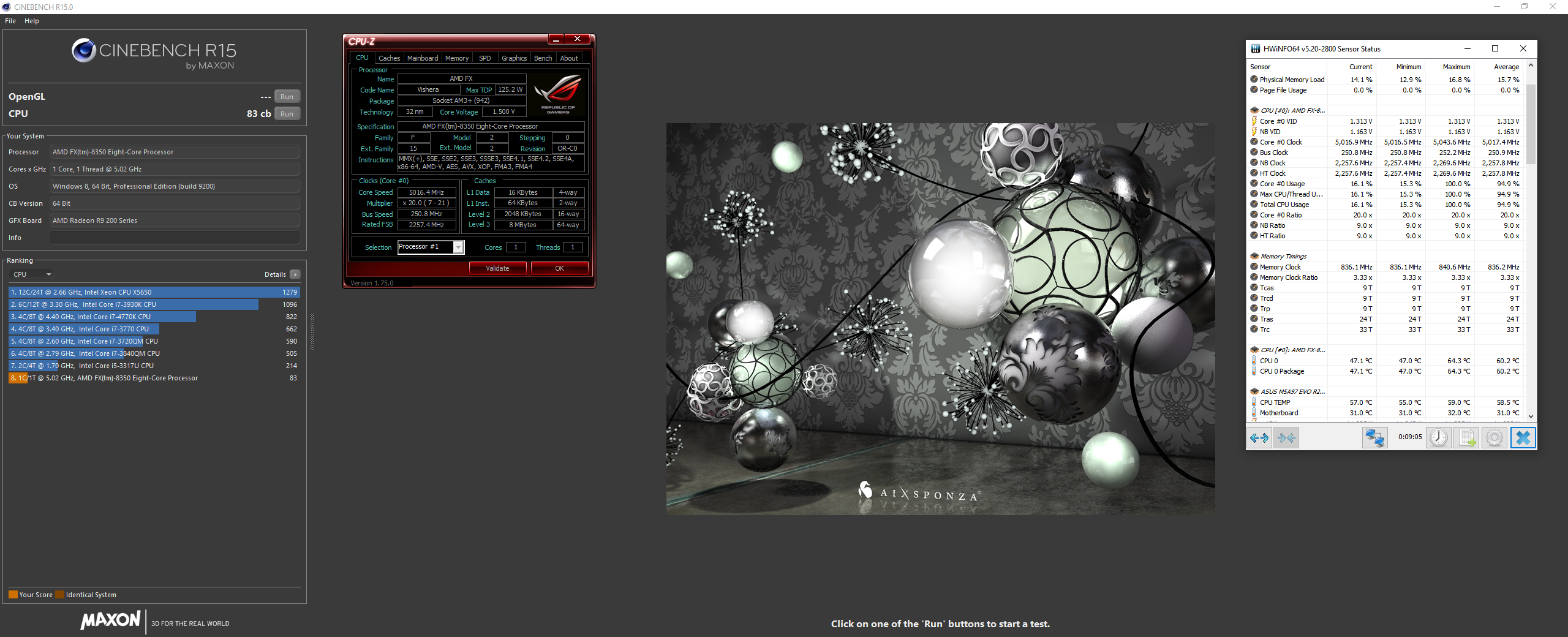
Task: Click the Identical System brown swatch
Action: pos(59,595)
